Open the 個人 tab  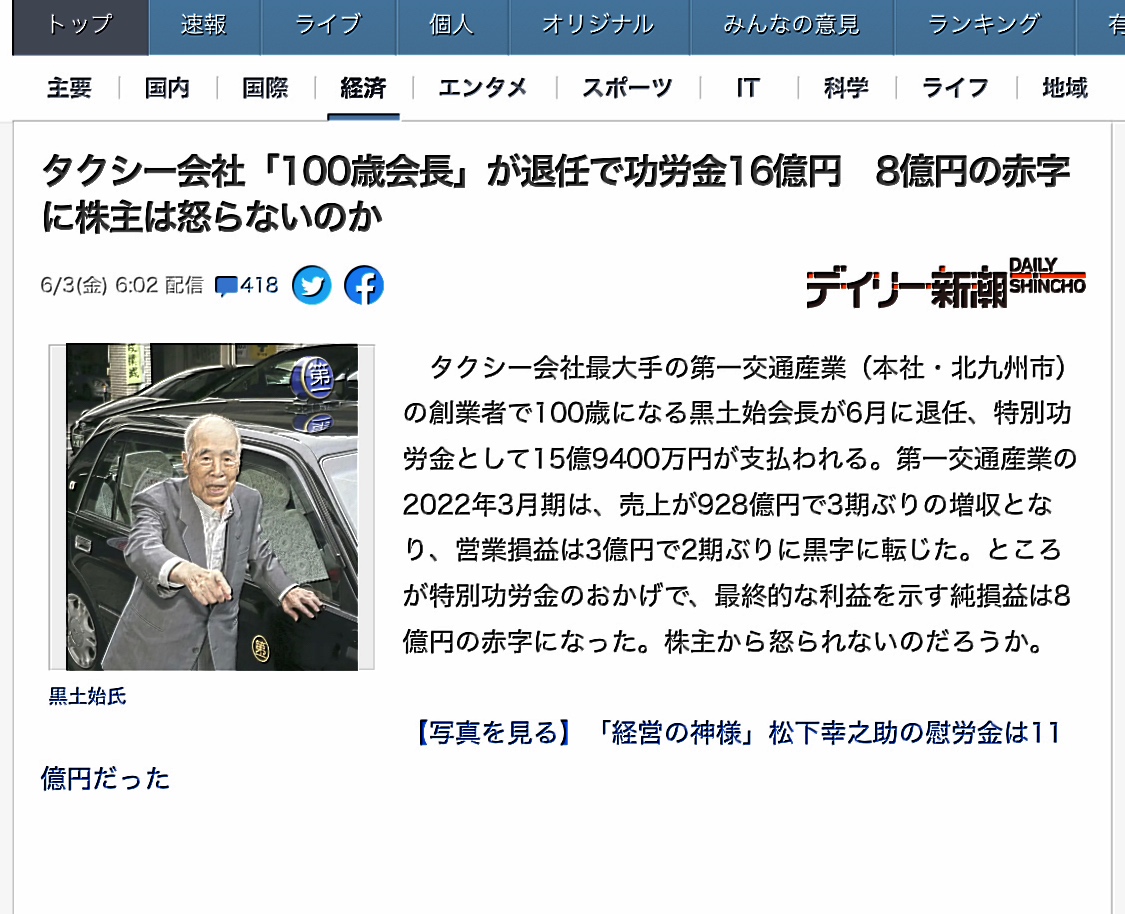coord(452,27)
